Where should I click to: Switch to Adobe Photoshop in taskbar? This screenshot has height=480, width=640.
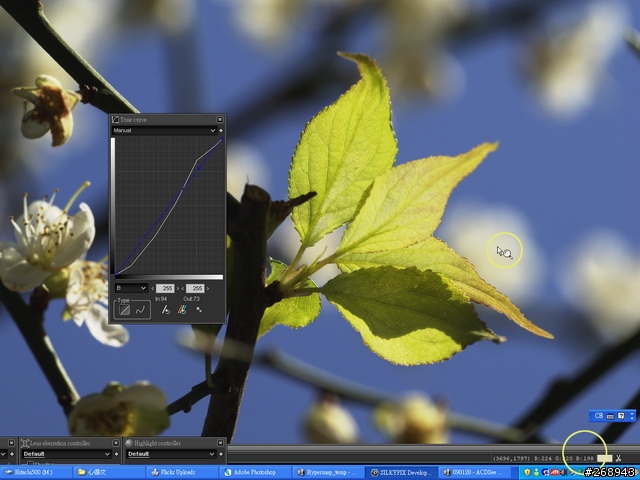(x=255, y=473)
